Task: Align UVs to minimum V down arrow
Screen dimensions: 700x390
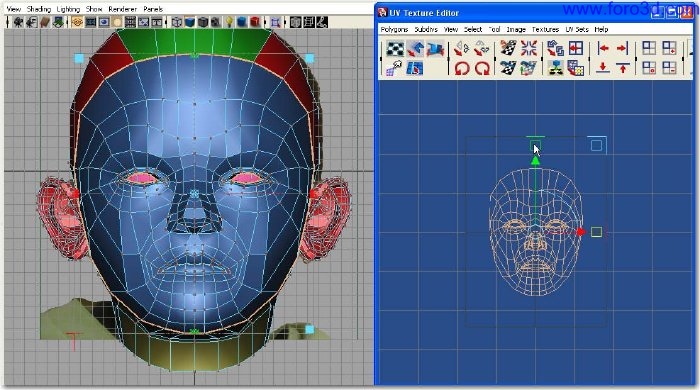Action: (603, 68)
